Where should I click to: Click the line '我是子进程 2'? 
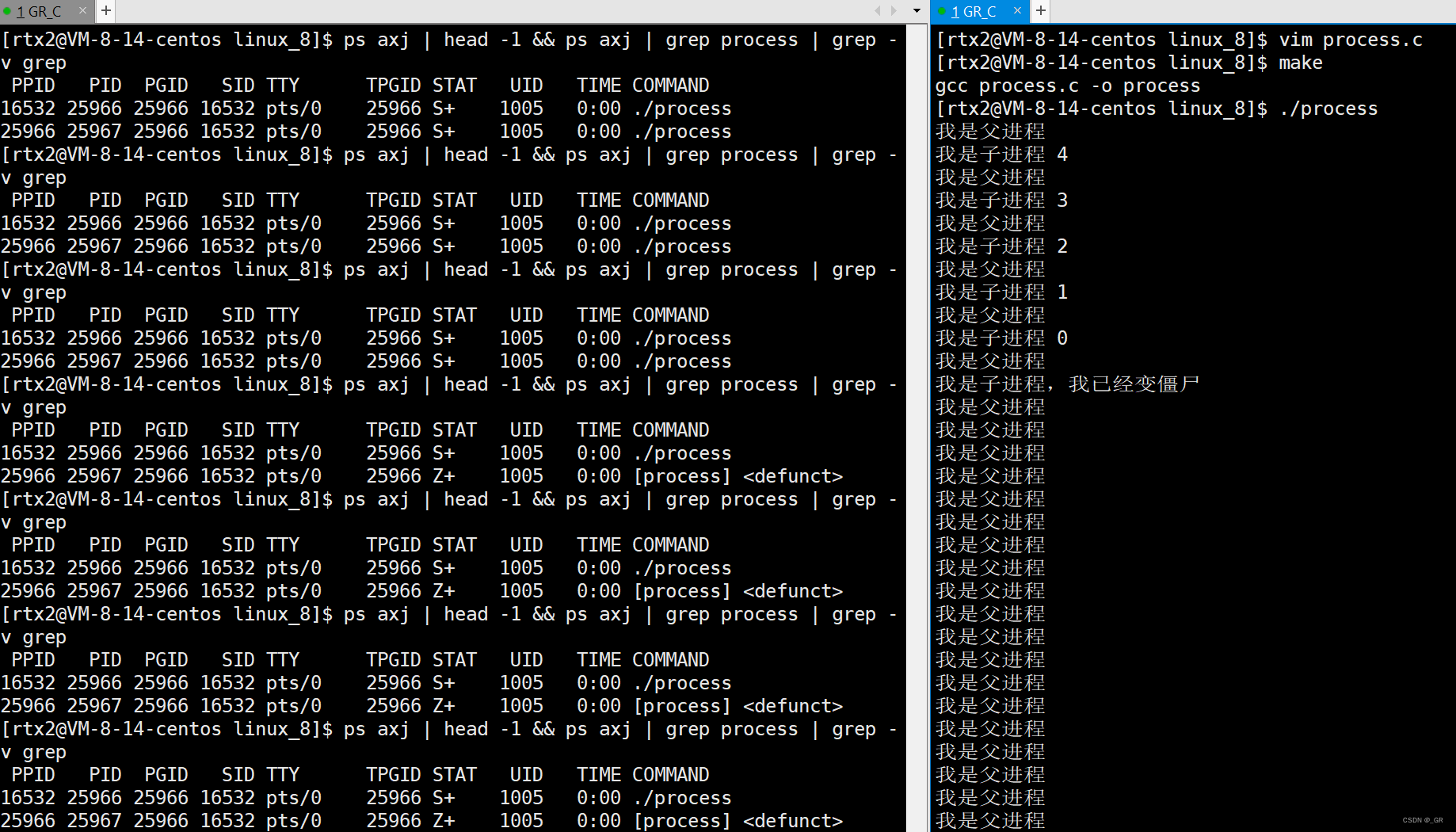[x=1002, y=246]
